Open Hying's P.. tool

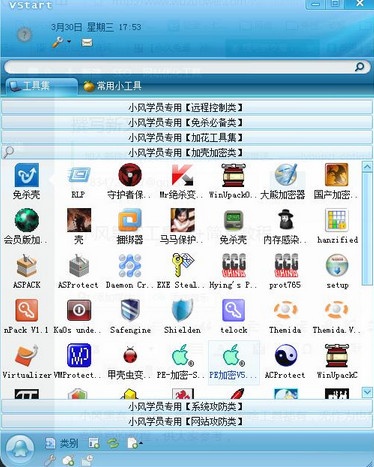[233, 272]
